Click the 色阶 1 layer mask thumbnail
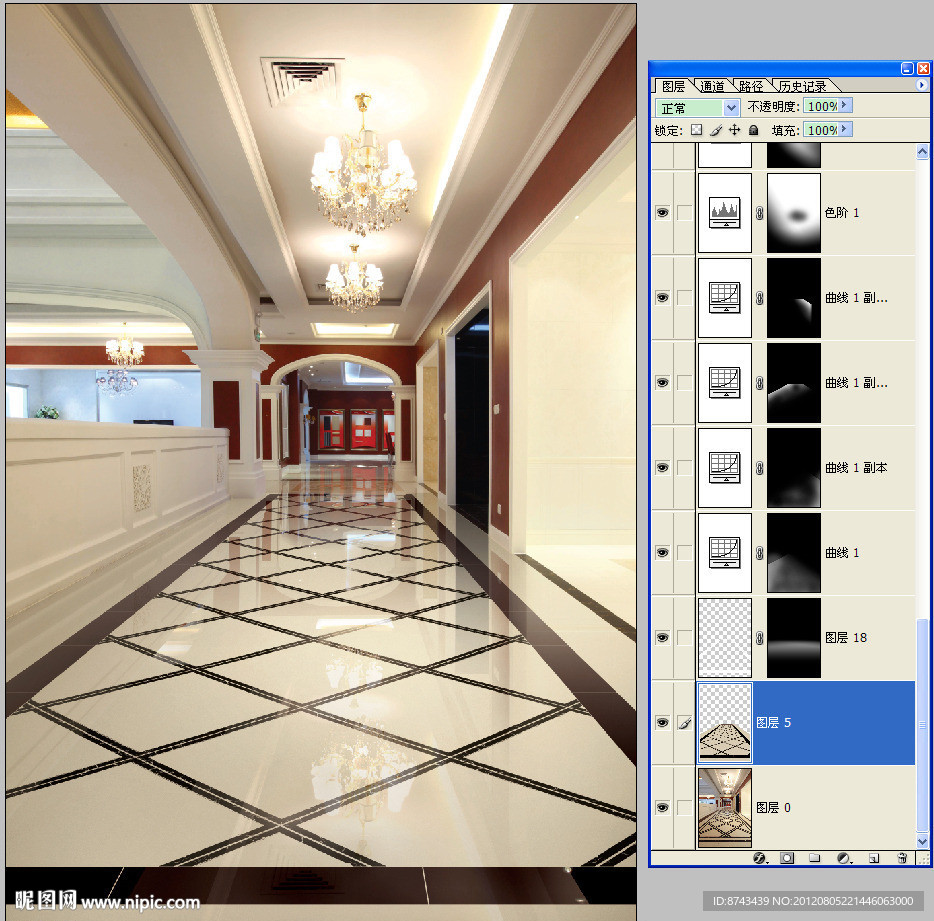This screenshot has width=934, height=921. pyautogui.click(x=794, y=213)
